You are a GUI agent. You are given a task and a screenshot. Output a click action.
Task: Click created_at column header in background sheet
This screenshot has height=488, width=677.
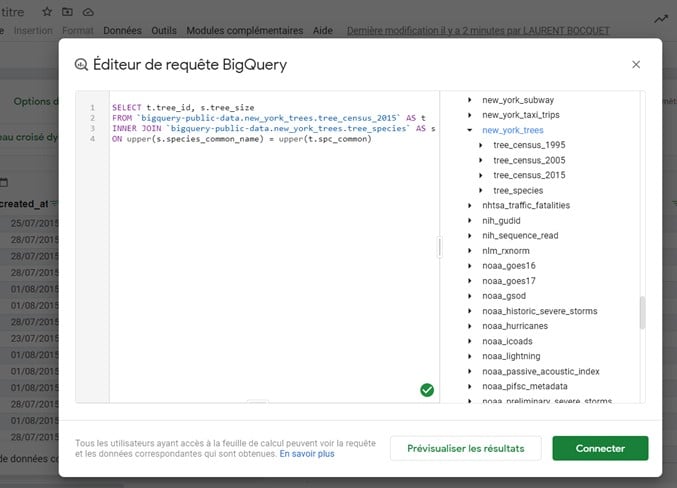click(x=25, y=204)
